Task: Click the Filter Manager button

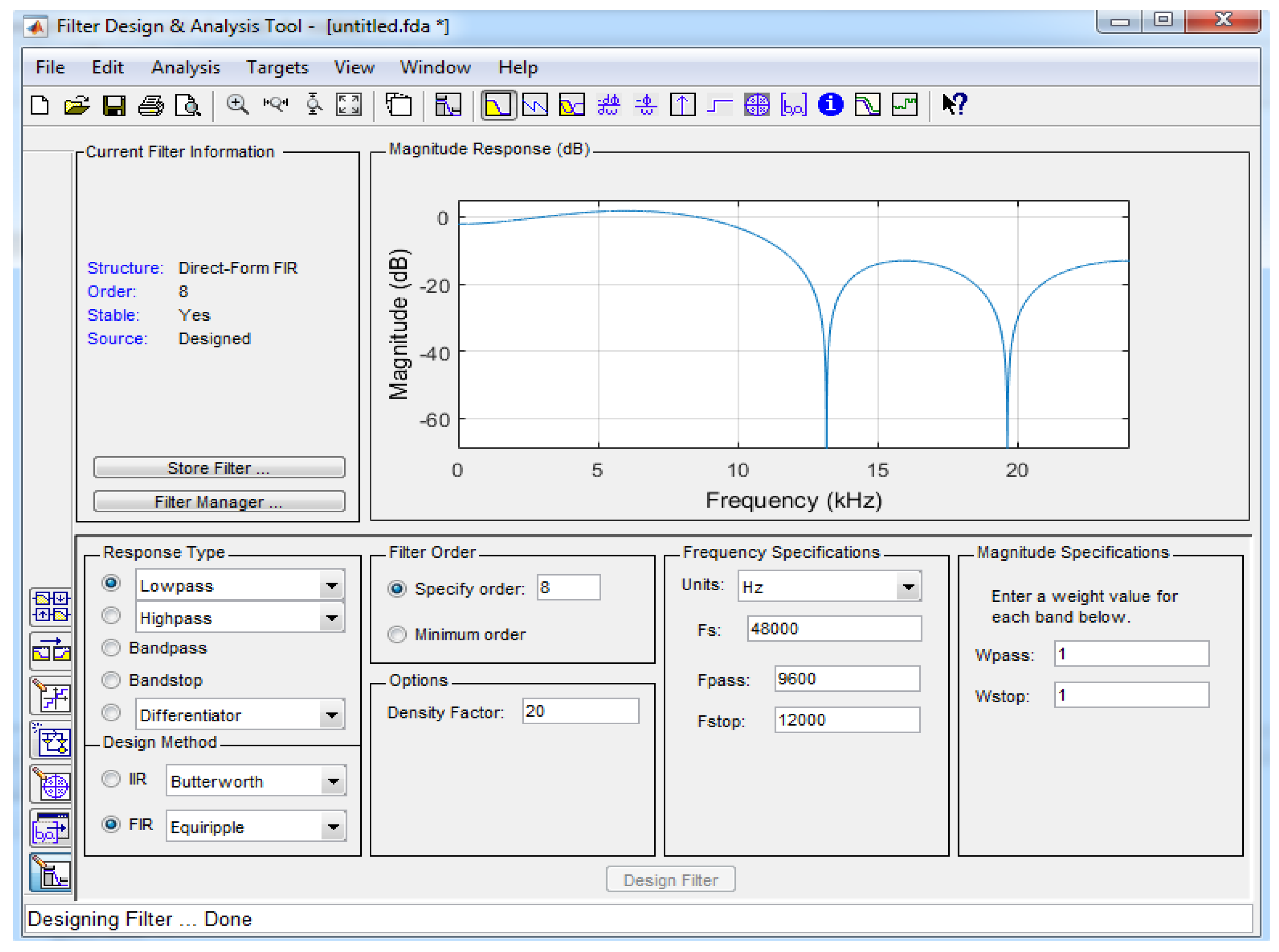Action: (219, 501)
